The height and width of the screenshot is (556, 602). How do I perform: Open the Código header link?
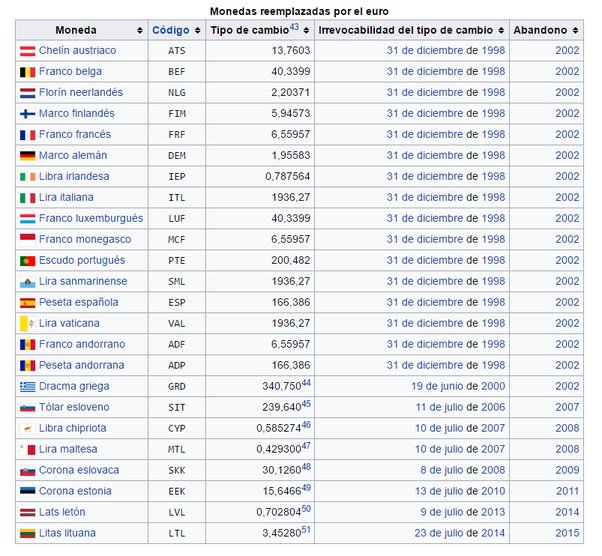171,30
